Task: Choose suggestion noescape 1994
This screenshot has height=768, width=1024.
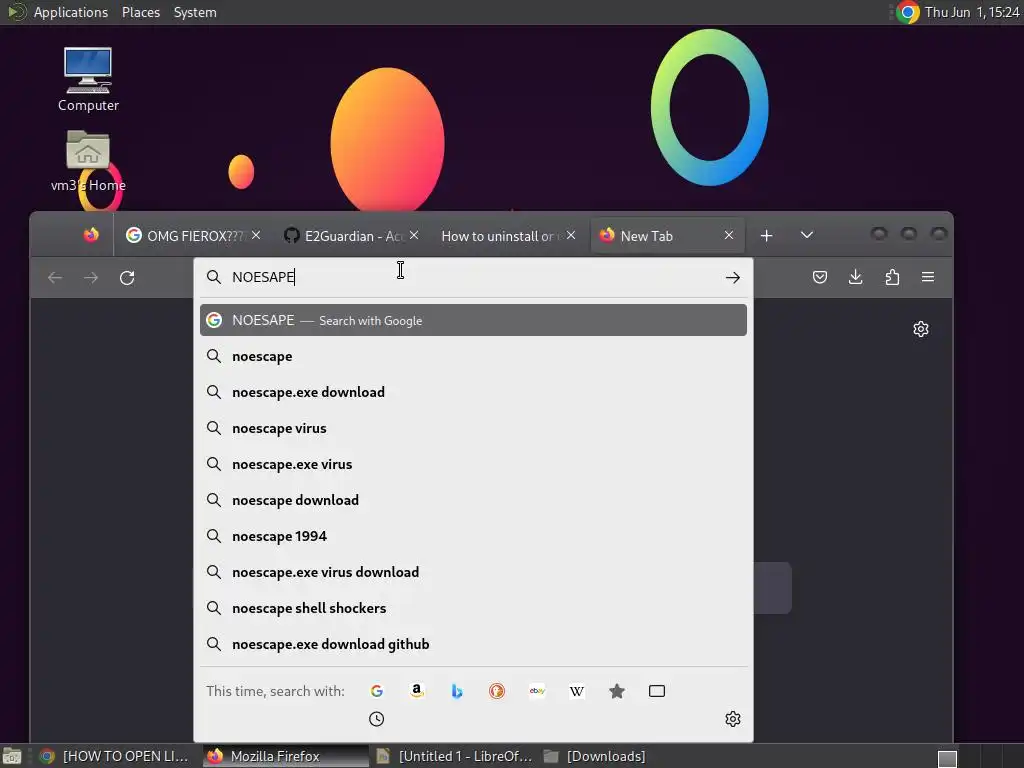Action: (473, 536)
